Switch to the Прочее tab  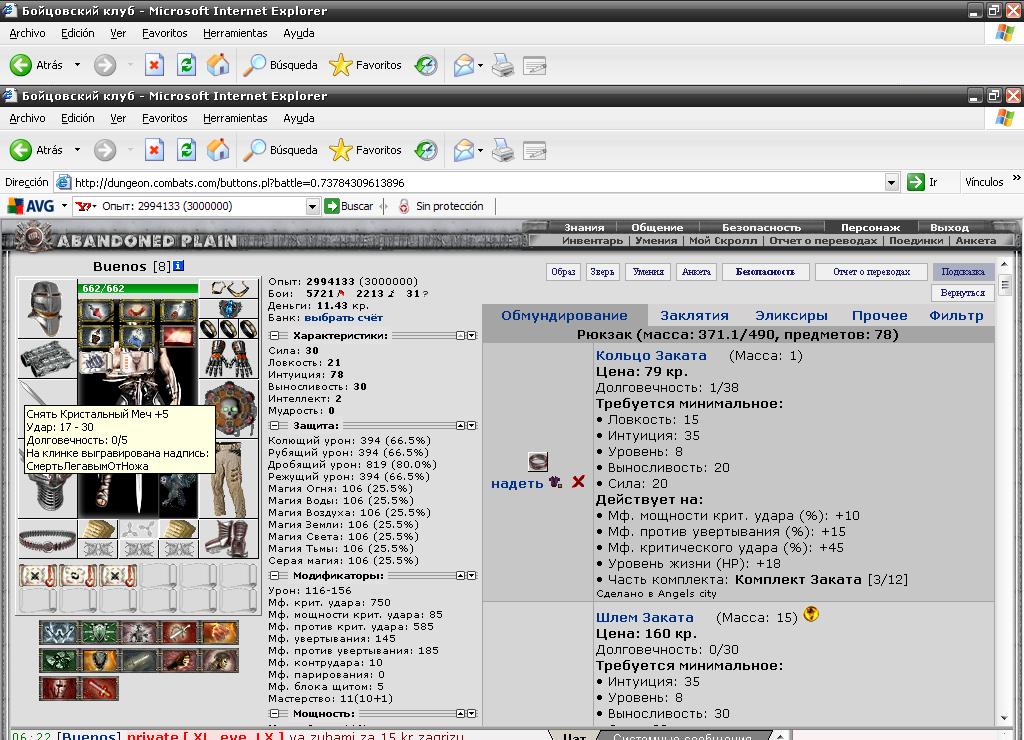point(879,315)
